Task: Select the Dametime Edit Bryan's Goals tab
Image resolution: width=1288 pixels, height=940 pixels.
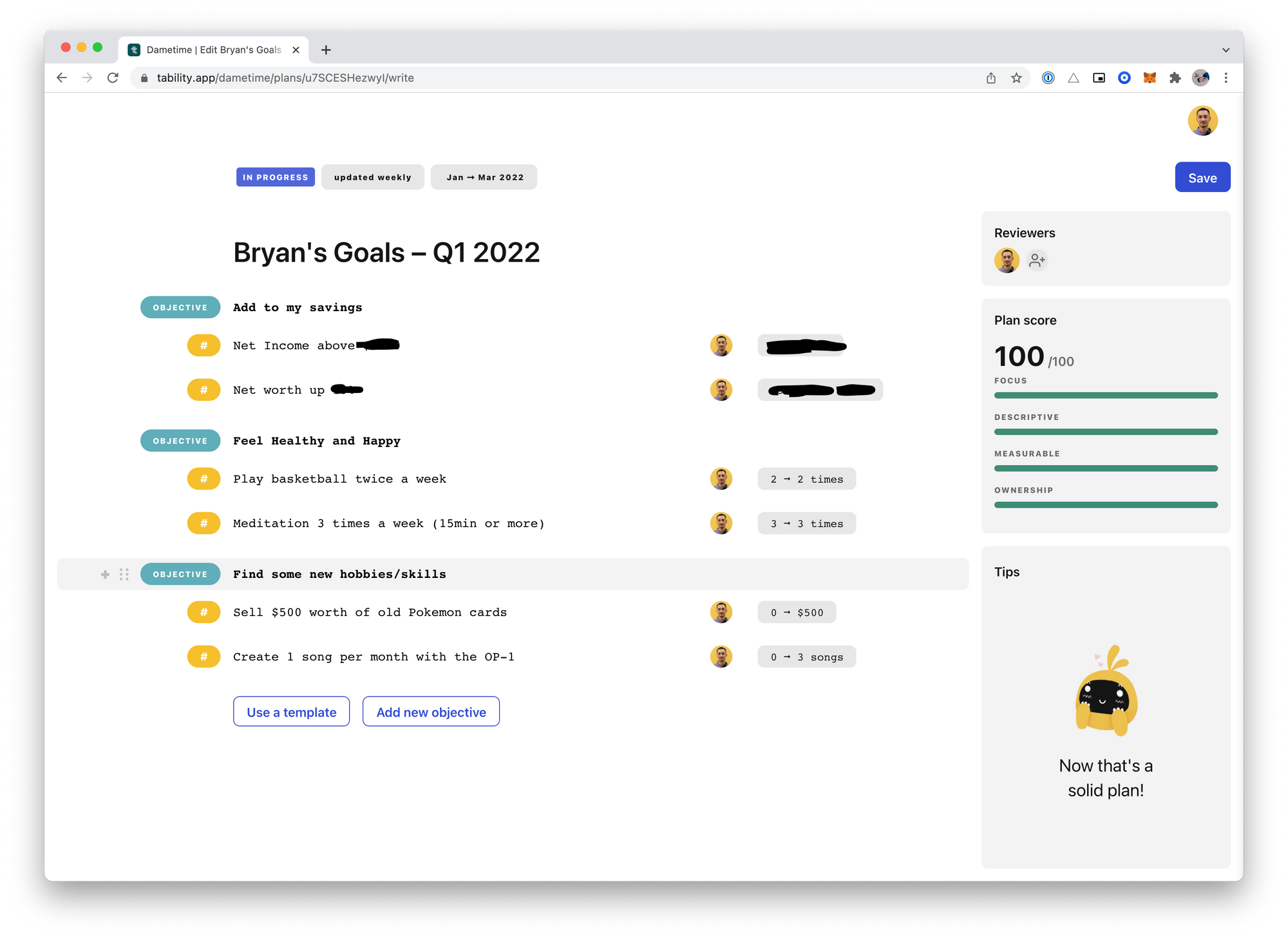Action: pos(213,50)
